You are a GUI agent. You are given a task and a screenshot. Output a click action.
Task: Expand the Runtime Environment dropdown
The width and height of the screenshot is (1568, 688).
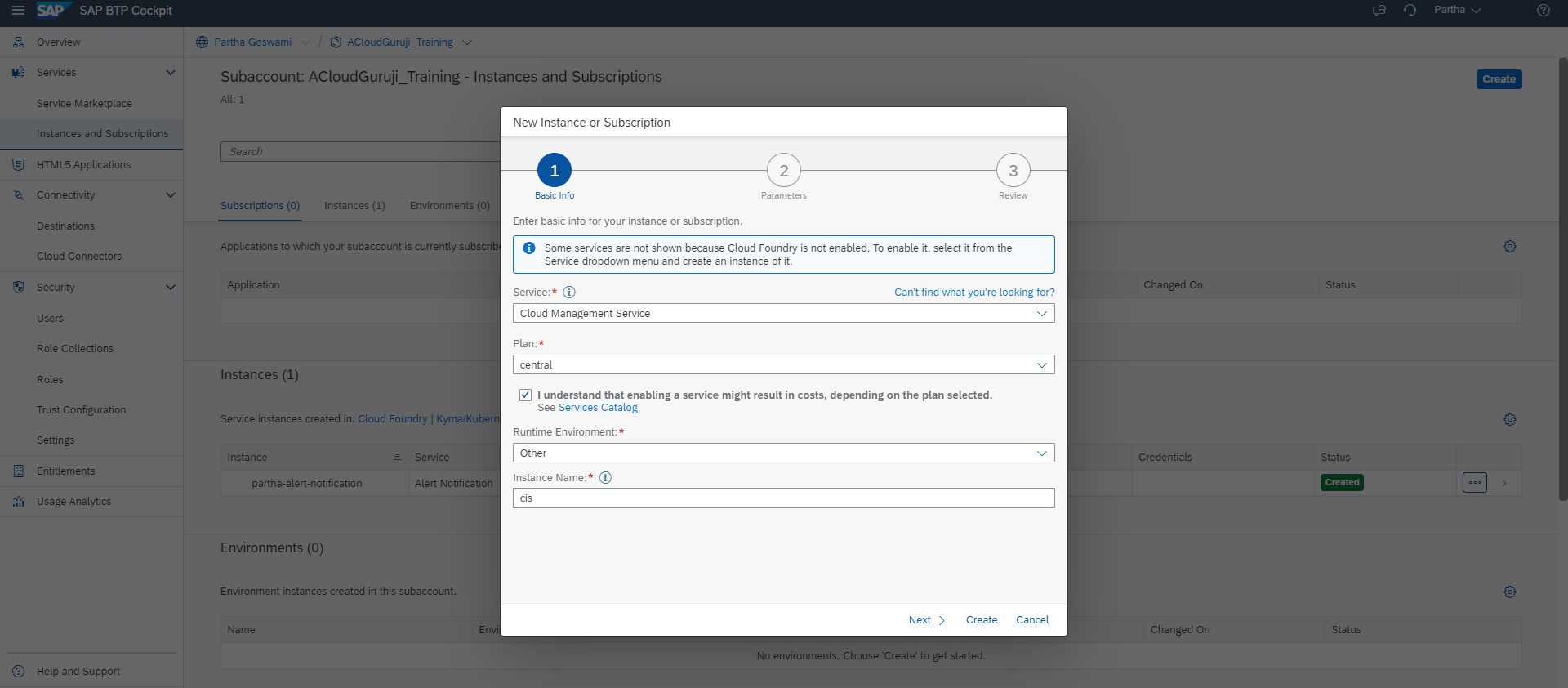coord(782,453)
